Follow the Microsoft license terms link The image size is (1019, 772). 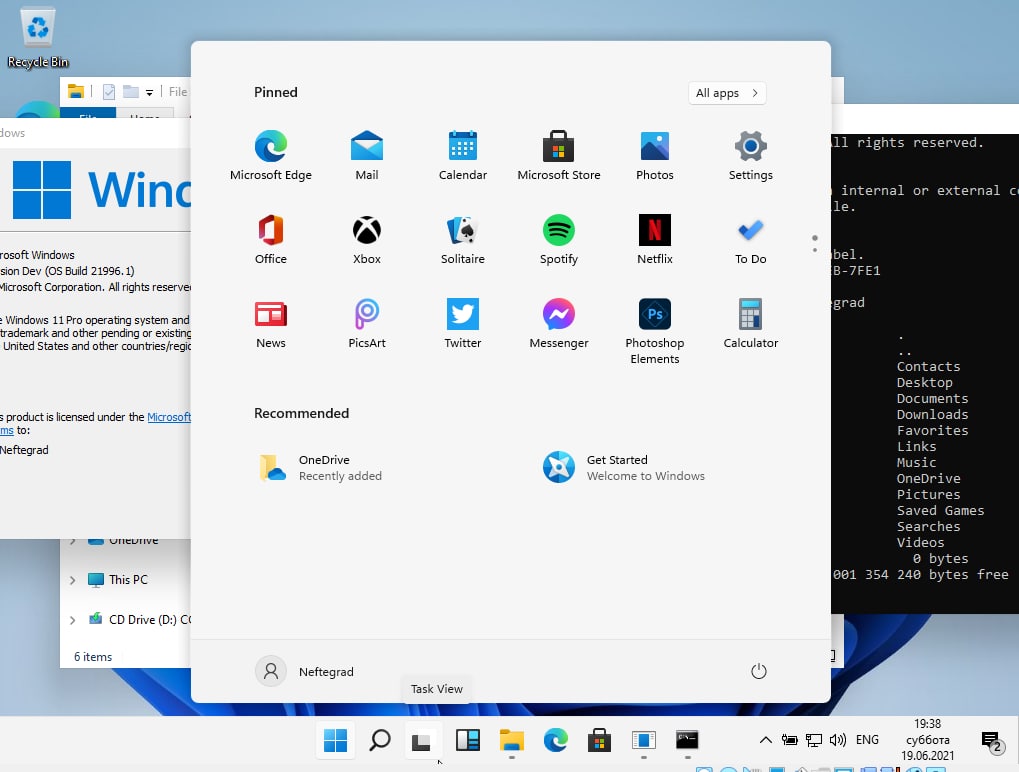pyautogui.click(x=169, y=417)
